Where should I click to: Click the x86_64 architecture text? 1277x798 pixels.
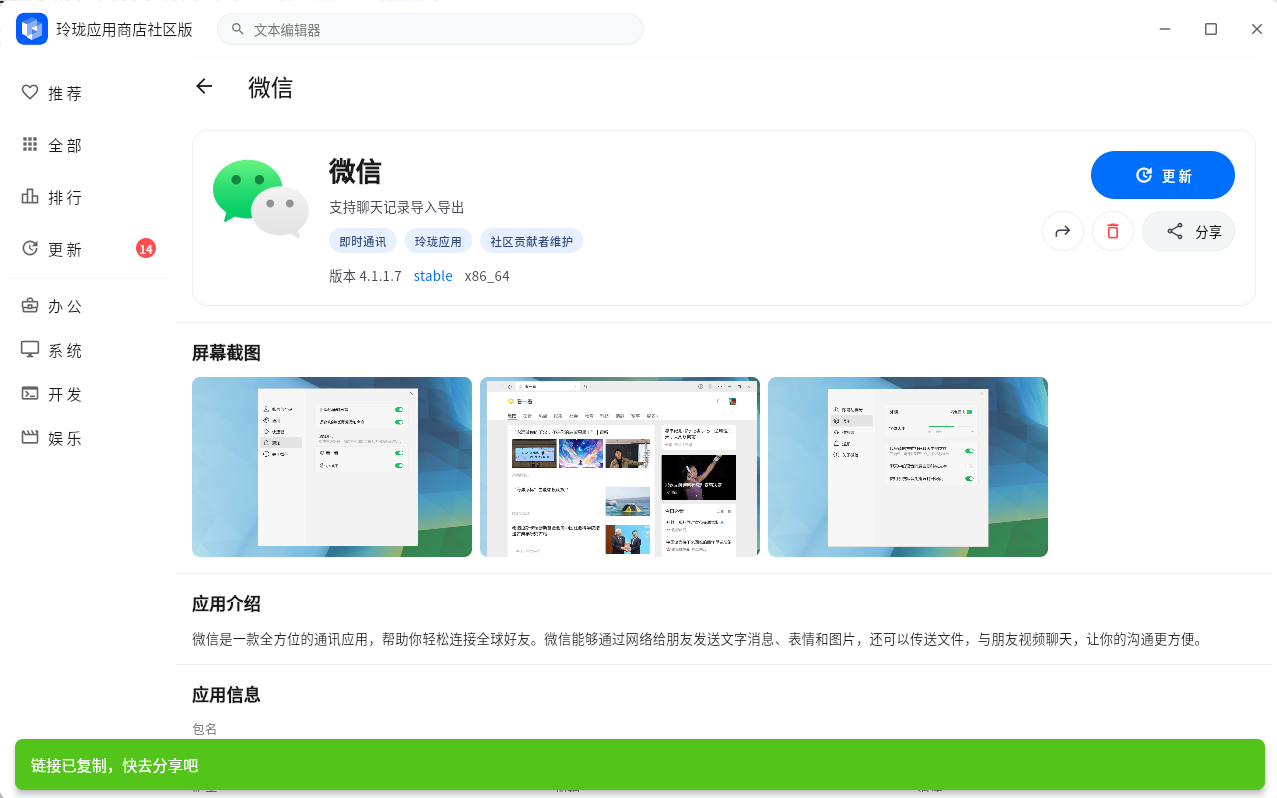(487, 276)
